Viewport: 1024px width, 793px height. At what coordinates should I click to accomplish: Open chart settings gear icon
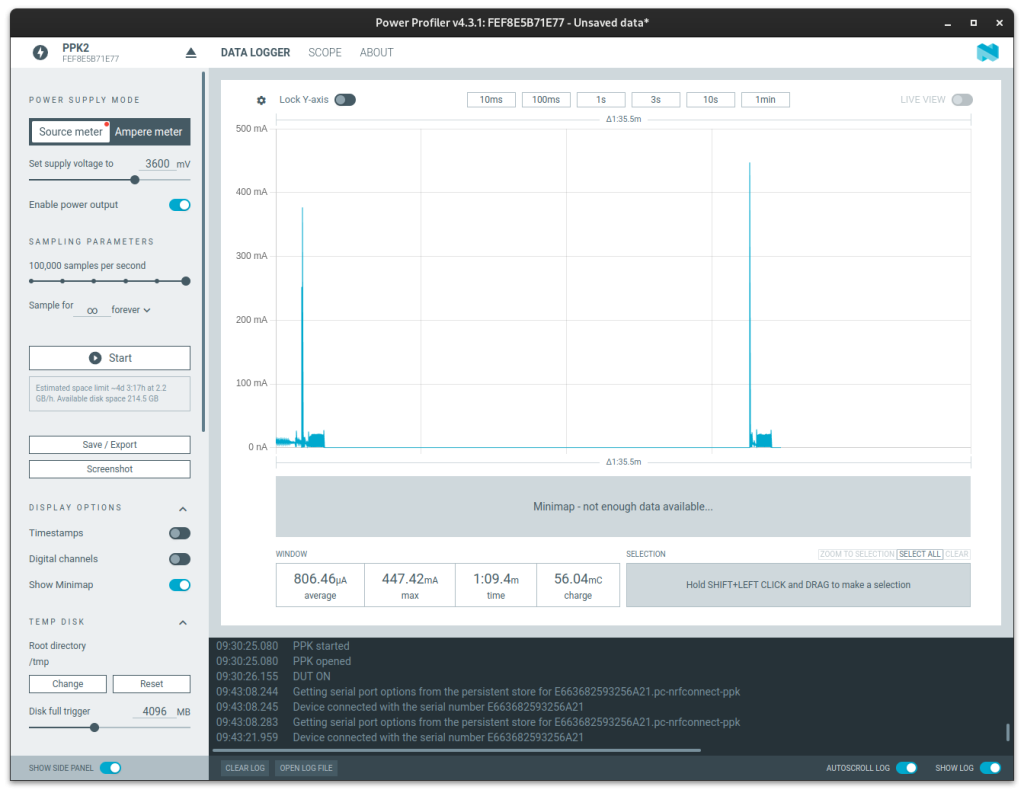point(262,100)
